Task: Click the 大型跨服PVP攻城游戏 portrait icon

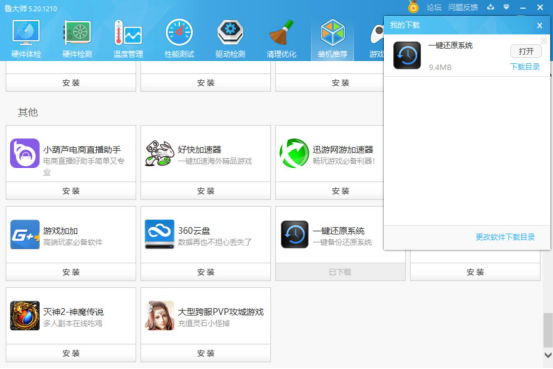Action: click(x=159, y=315)
